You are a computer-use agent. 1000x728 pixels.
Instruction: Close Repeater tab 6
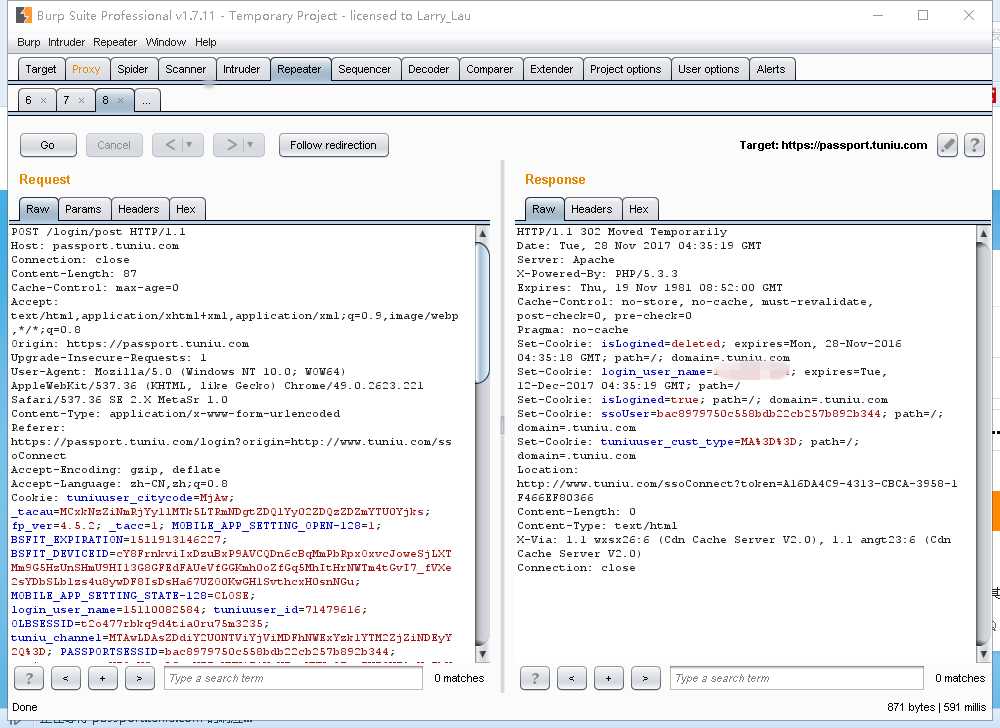pyautogui.click(x=43, y=100)
